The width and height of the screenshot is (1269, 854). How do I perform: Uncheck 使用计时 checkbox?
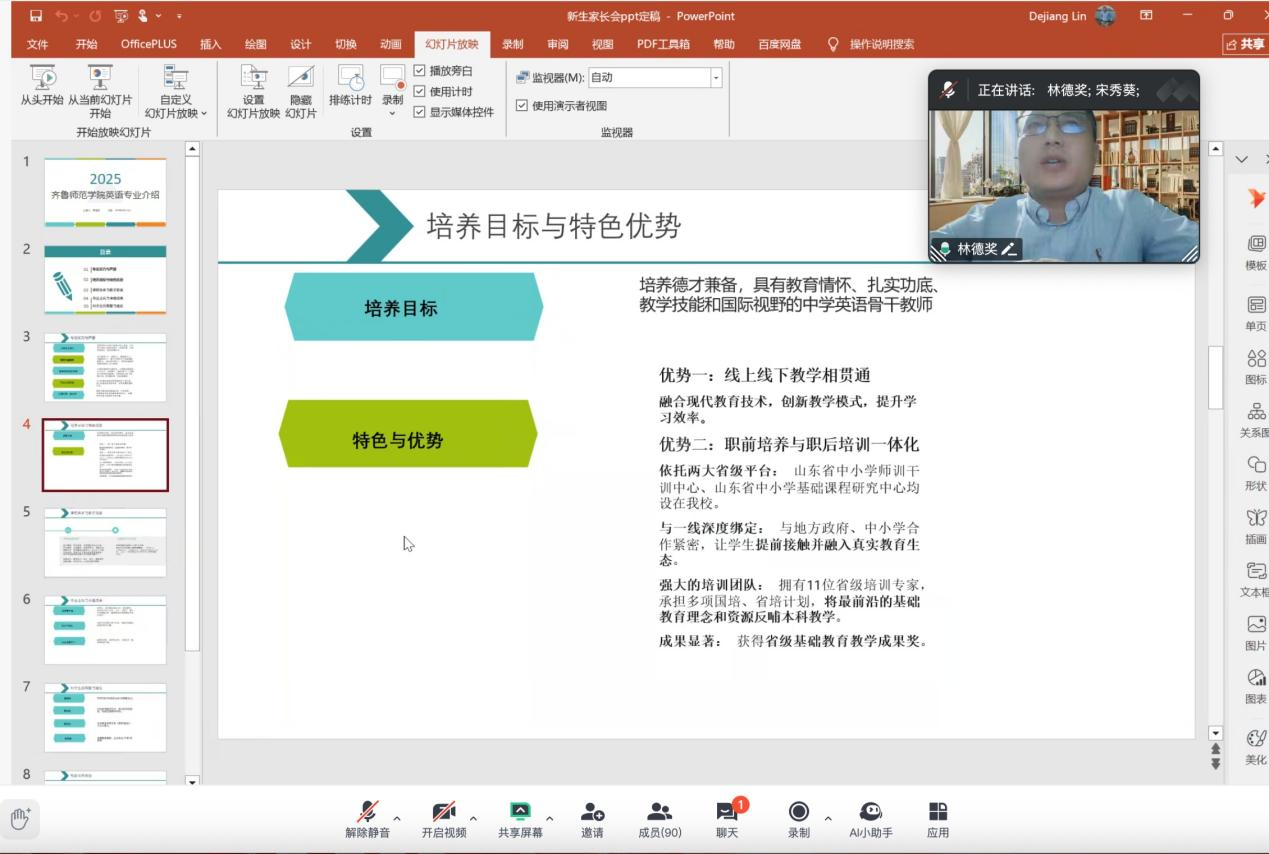point(420,92)
